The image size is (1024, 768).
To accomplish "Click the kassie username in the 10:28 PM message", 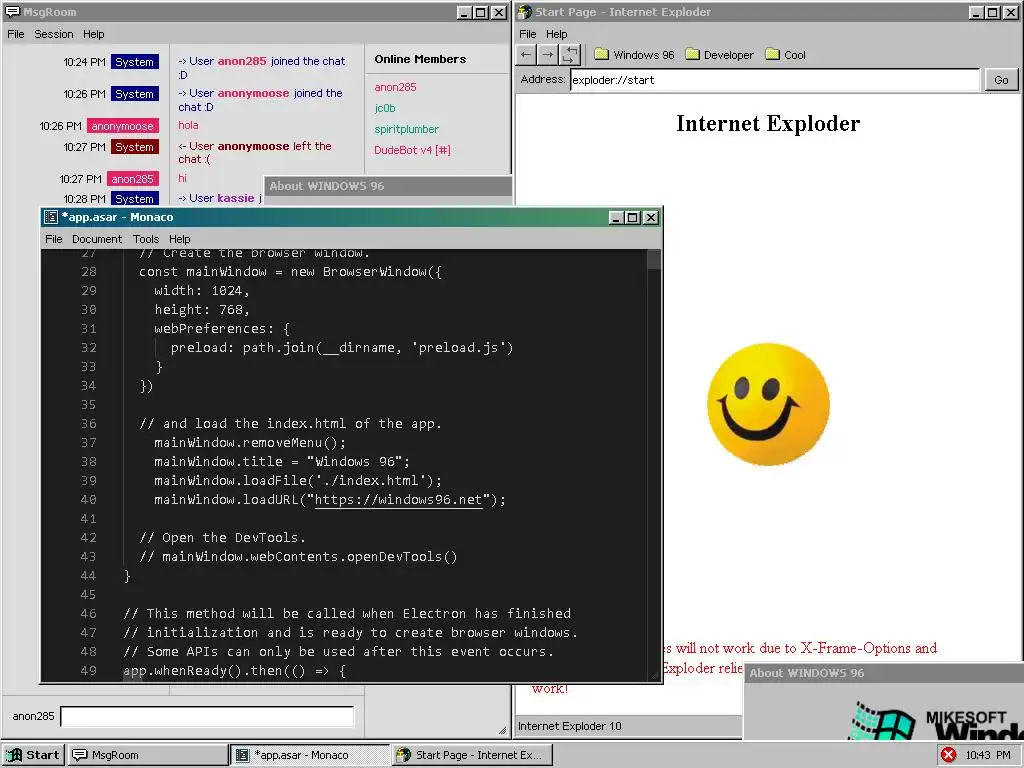I will pos(236,199).
